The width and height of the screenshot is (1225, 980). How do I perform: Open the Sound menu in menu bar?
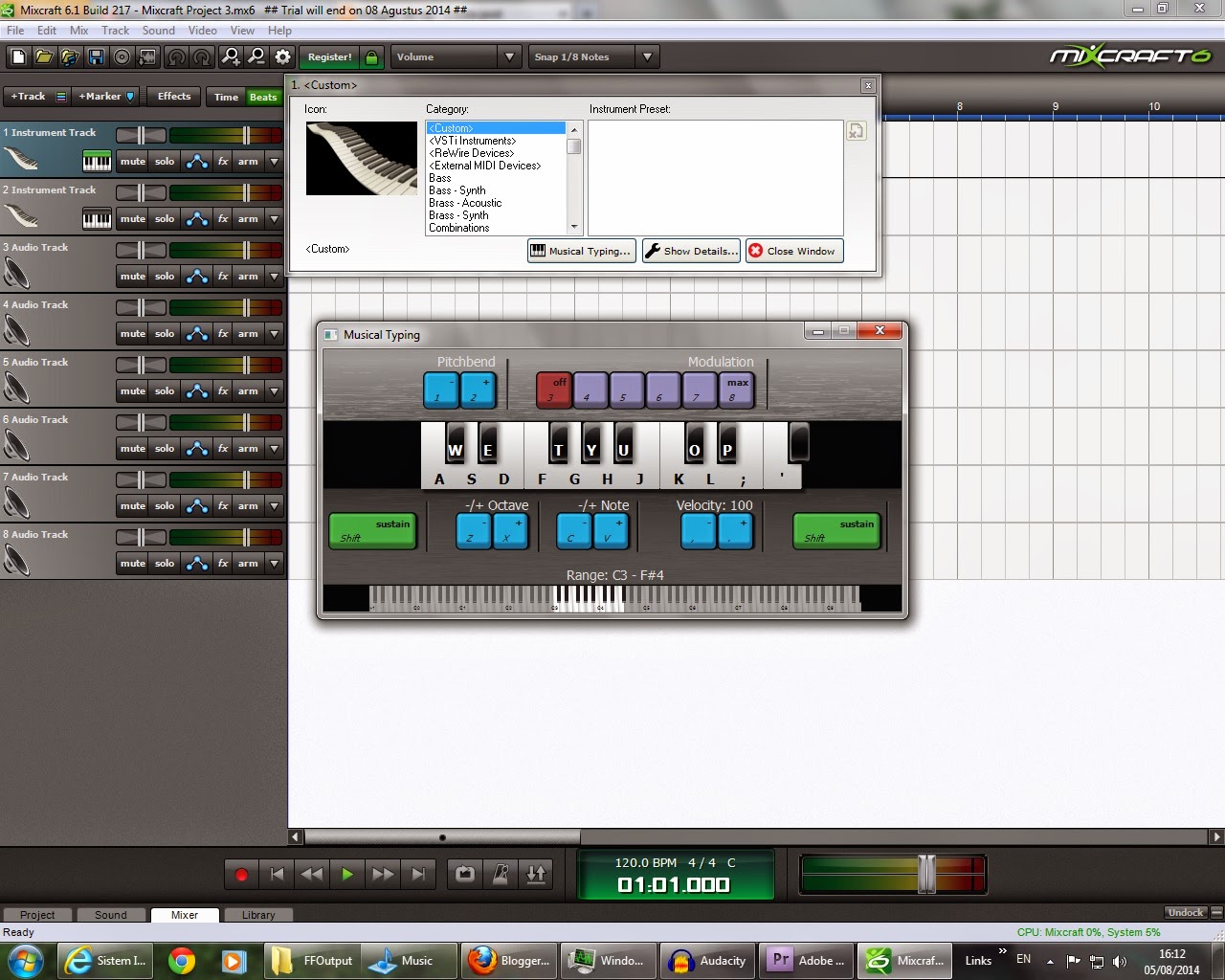159,31
